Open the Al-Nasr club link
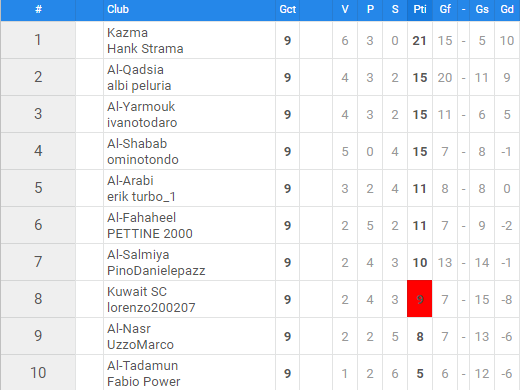Screen dimensions: 520x390 pyautogui.click(x=129, y=329)
